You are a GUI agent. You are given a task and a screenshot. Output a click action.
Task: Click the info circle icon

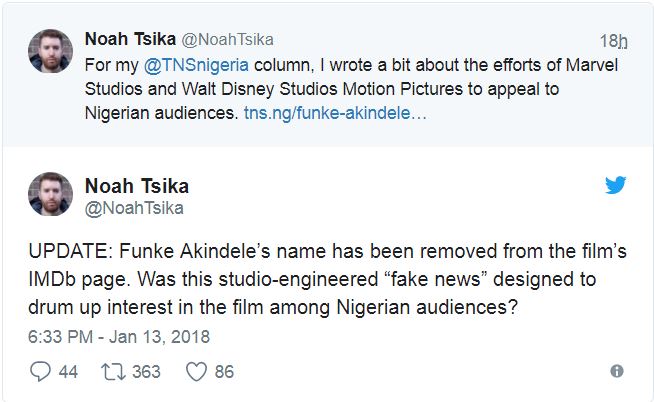click(x=616, y=371)
